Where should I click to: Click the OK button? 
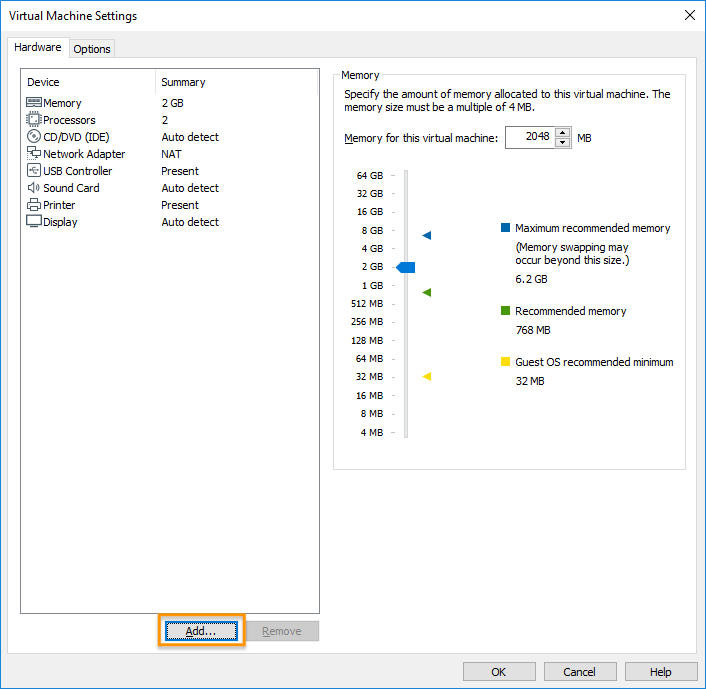pyautogui.click(x=499, y=671)
